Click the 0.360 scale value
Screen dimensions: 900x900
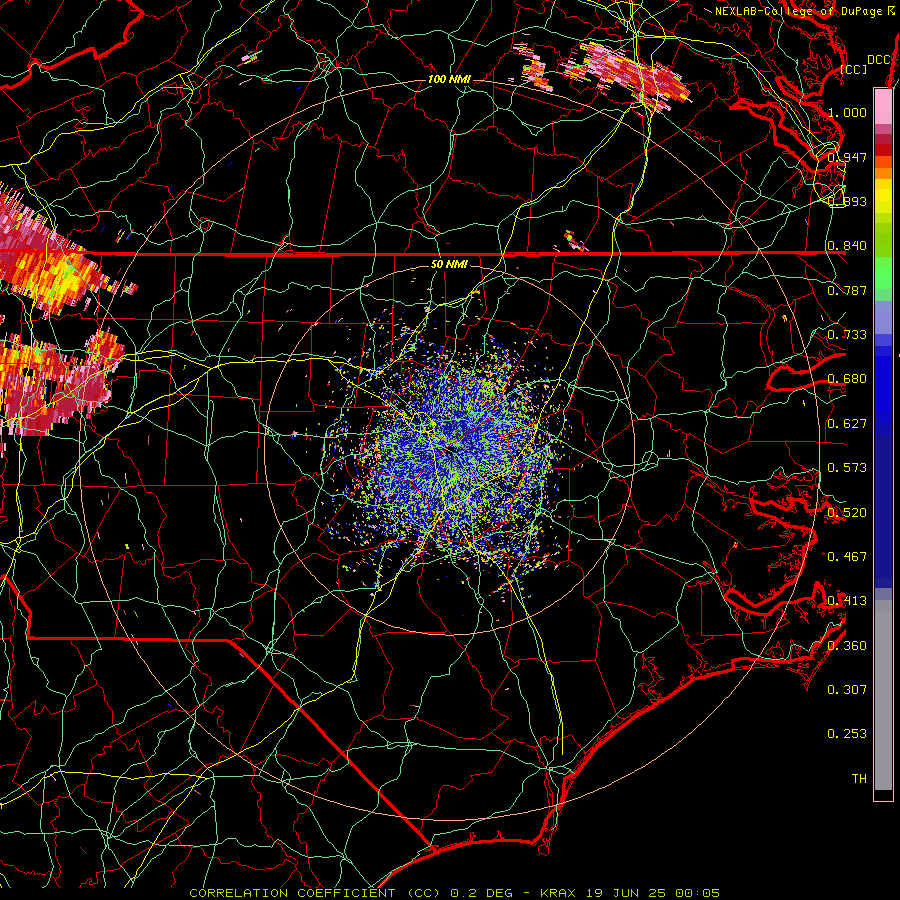847,646
